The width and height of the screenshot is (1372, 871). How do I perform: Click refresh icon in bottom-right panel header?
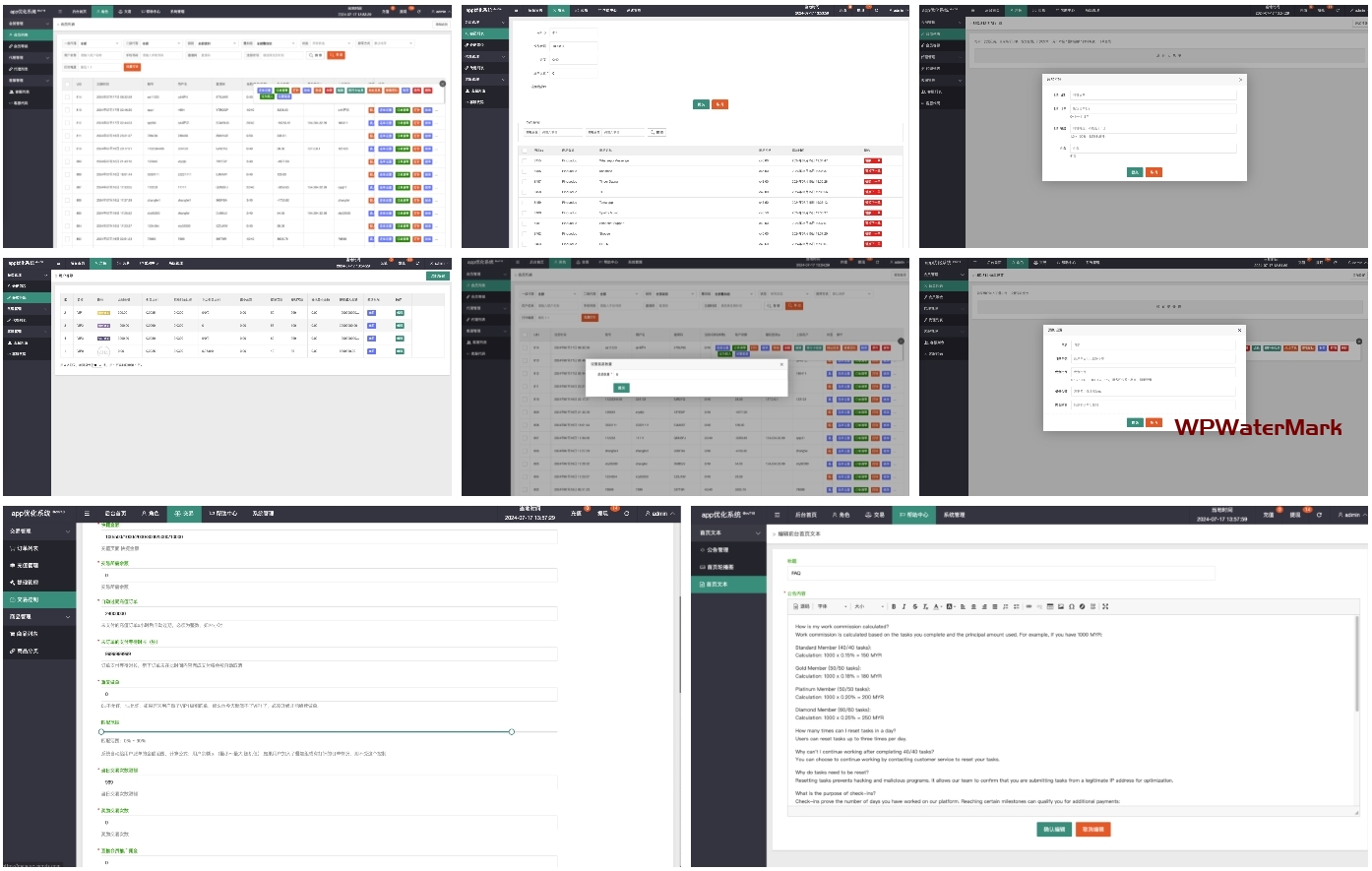tap(1319, 515)
